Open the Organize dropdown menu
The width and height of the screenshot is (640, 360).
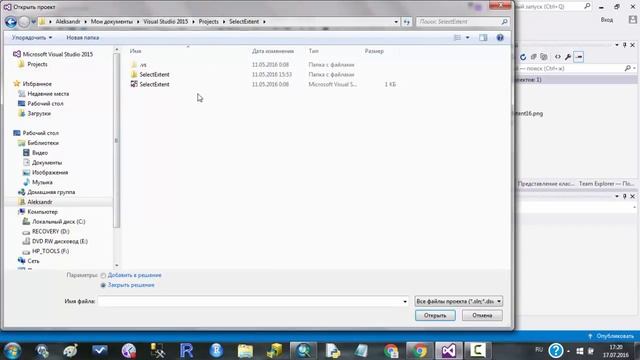point(32,38)
